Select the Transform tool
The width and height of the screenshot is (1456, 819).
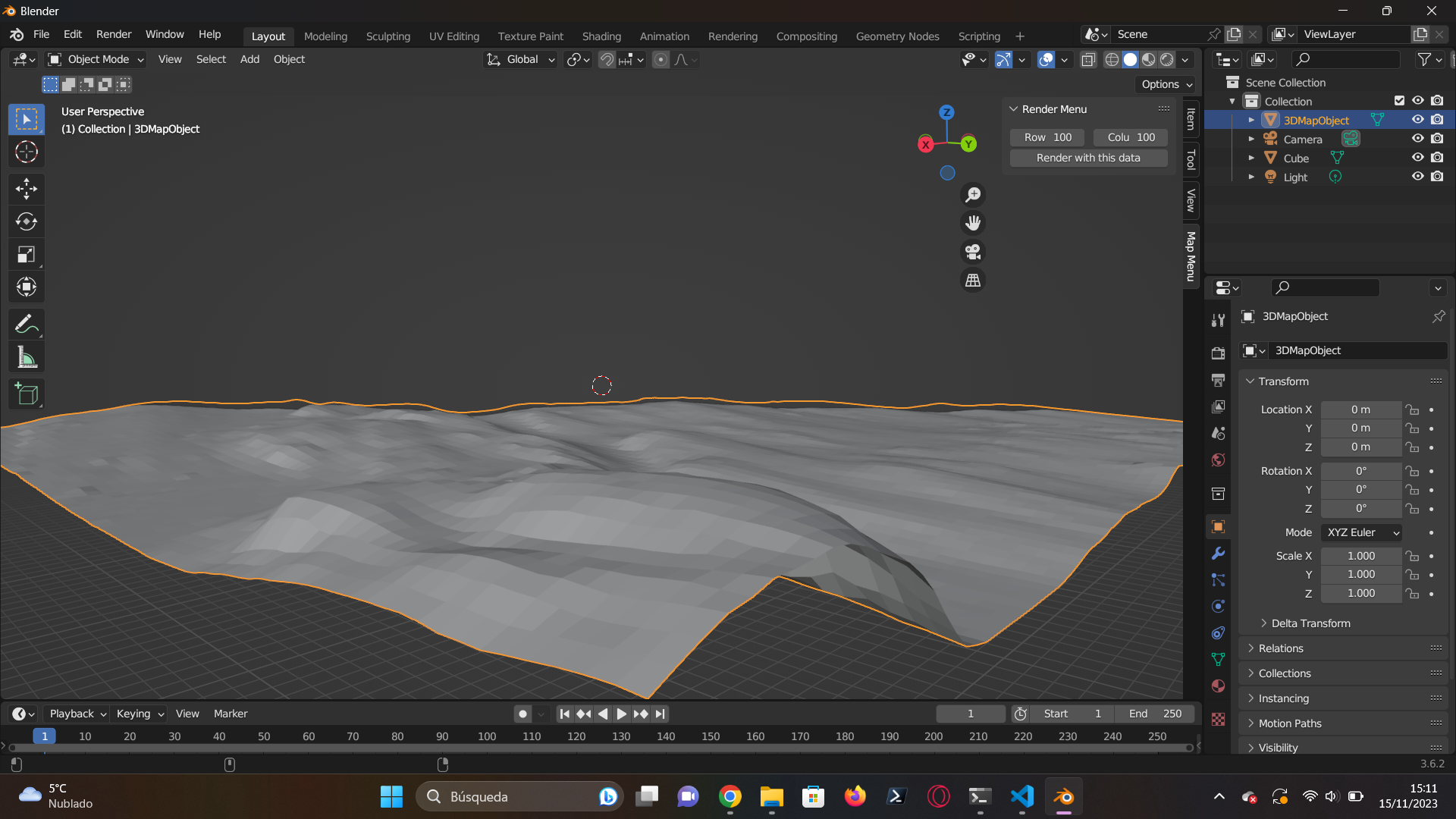(27, 287)
